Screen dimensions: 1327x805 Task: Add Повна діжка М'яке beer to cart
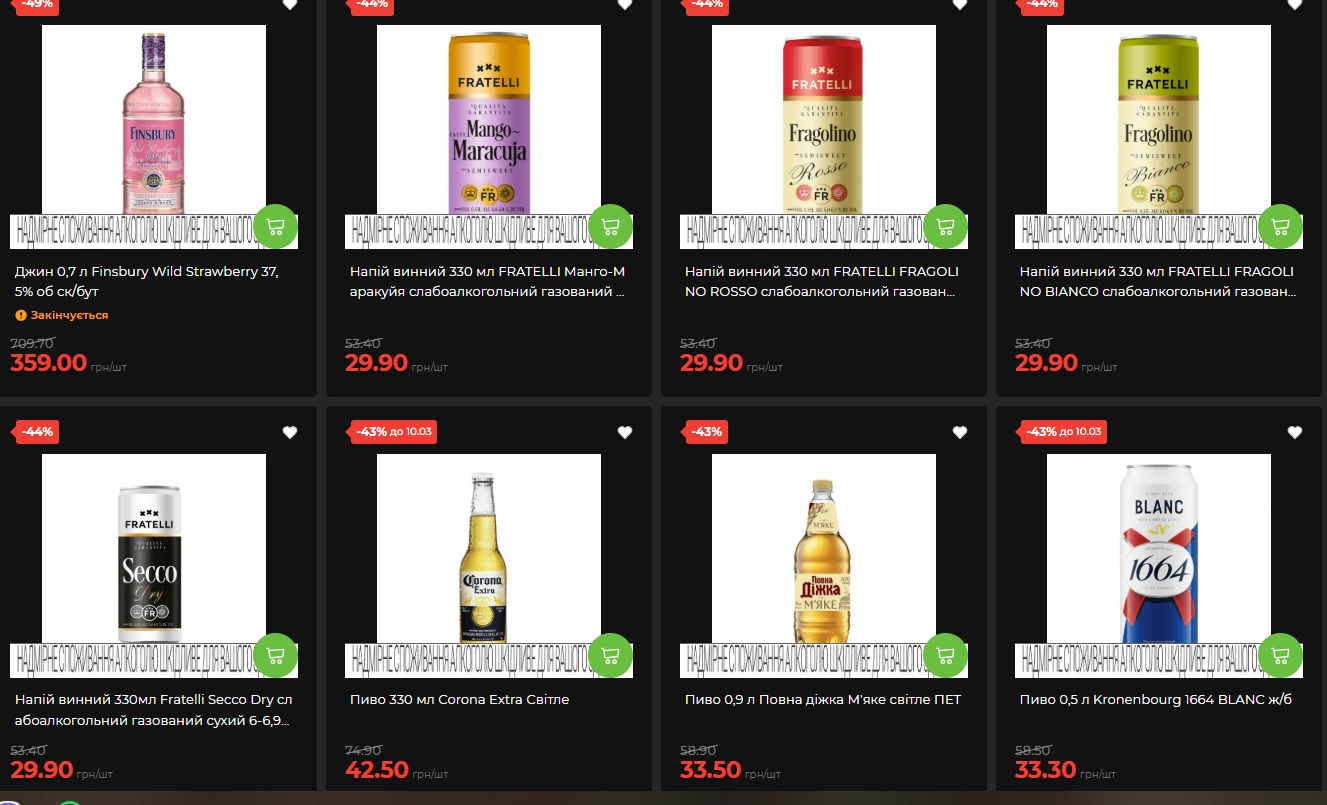tap(946, 655)
